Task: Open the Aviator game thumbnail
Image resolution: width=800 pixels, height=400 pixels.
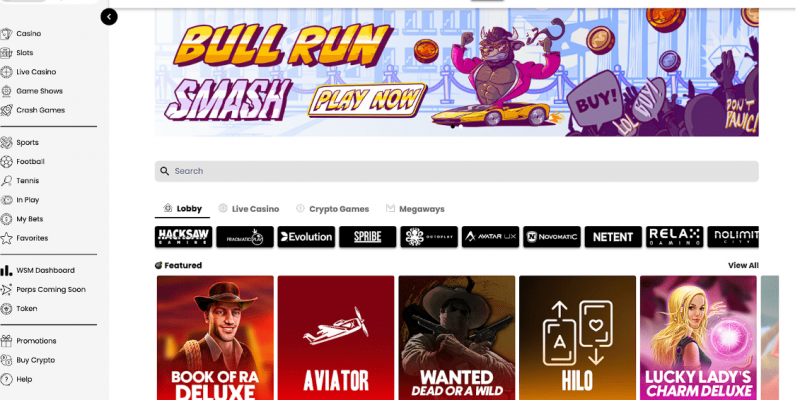Action: click(336, 338)
